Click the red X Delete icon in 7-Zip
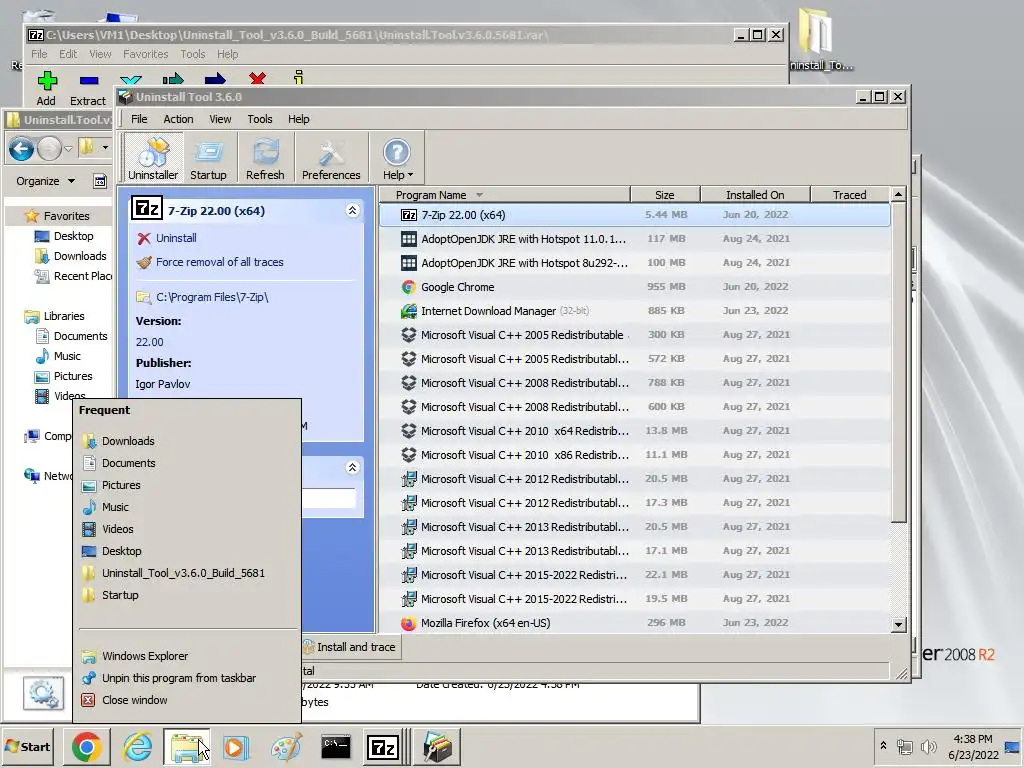Image resolution: width=1024 pixels, height=768 pixels. point(257,79)
